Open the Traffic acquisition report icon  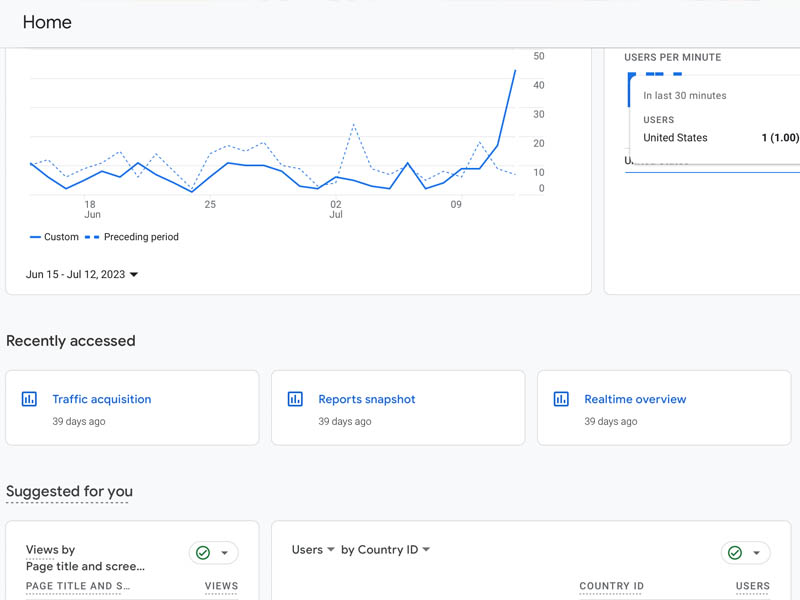(29, 399)
